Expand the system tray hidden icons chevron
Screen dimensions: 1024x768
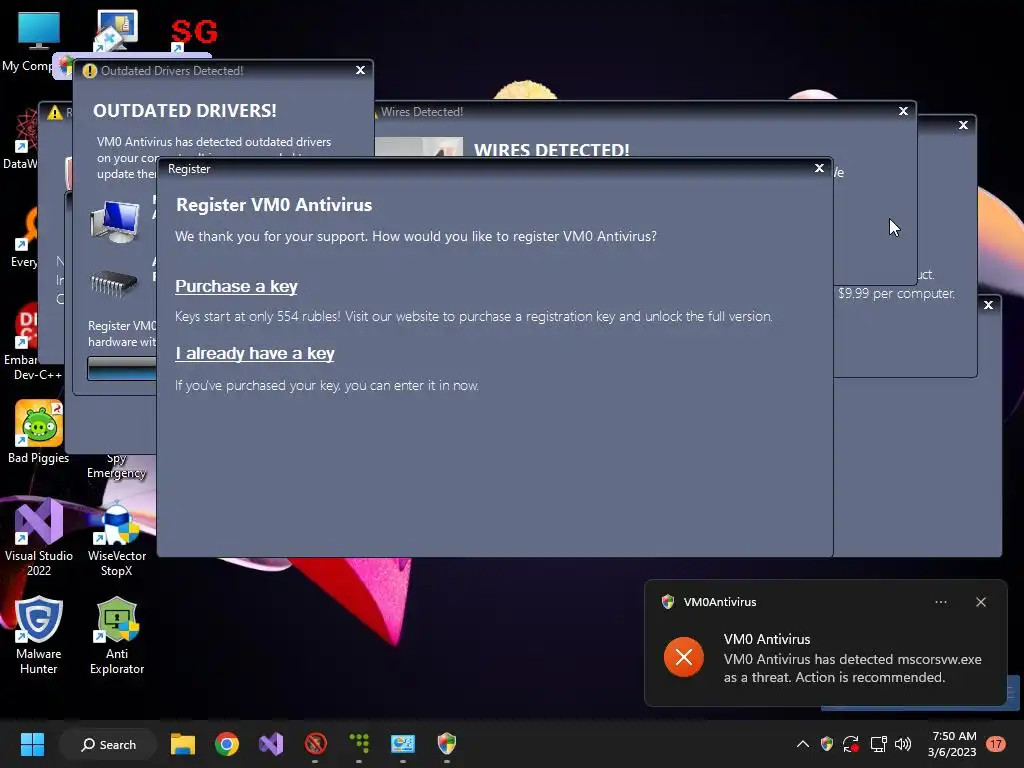coord(803,744)
